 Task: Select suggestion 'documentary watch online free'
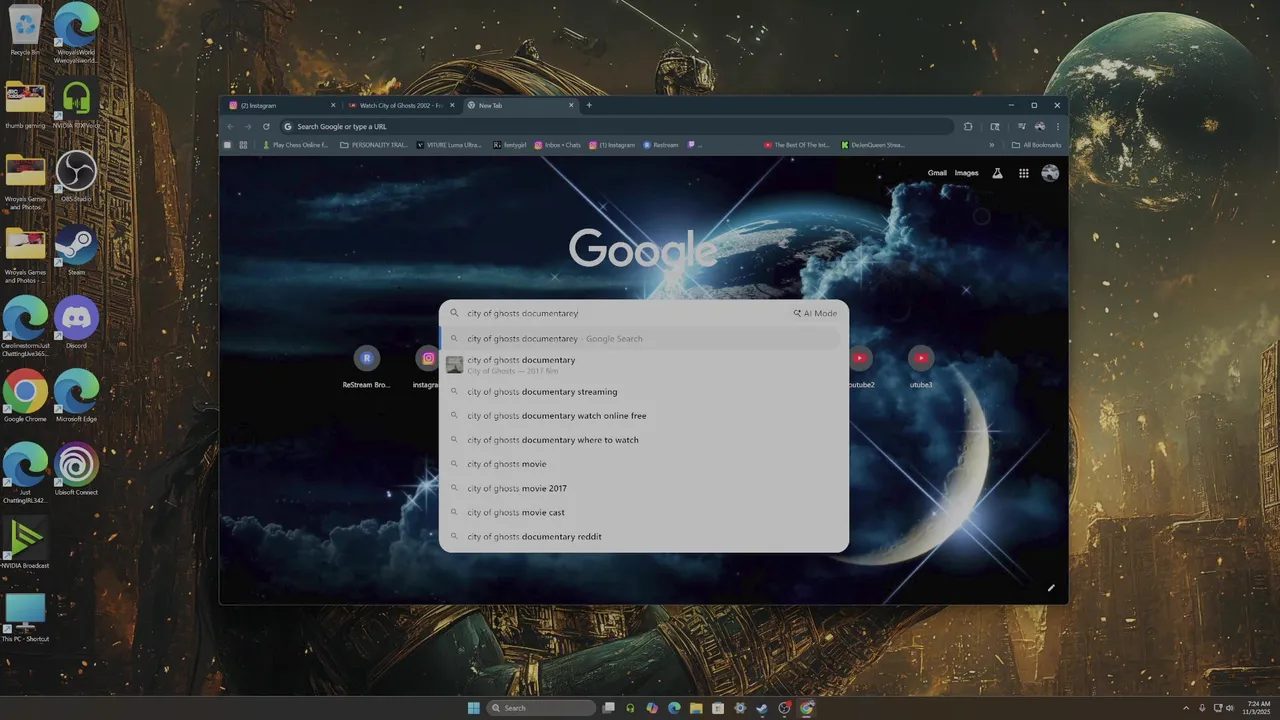tap(644, 416)
